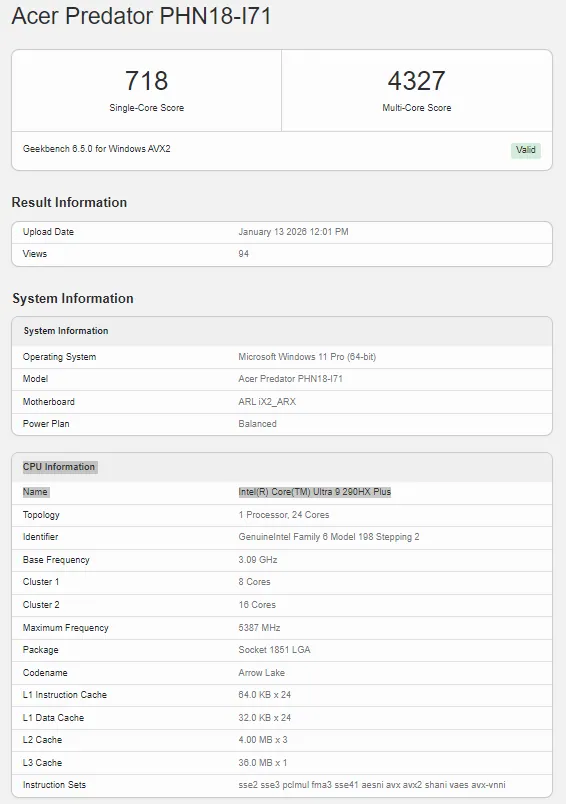Screen dimensions: 566x804
Task: Select the Arrow Lake codename value
Action: [261, 673]
